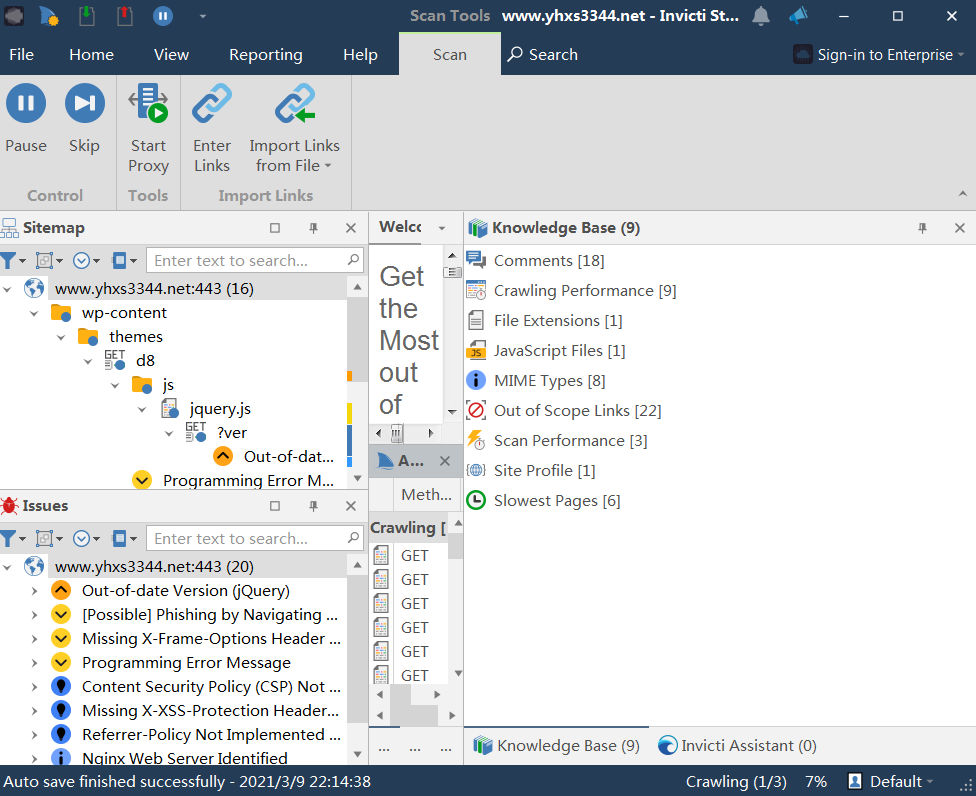
Task: Start the proxy tool
Action: tap(148, 128)
